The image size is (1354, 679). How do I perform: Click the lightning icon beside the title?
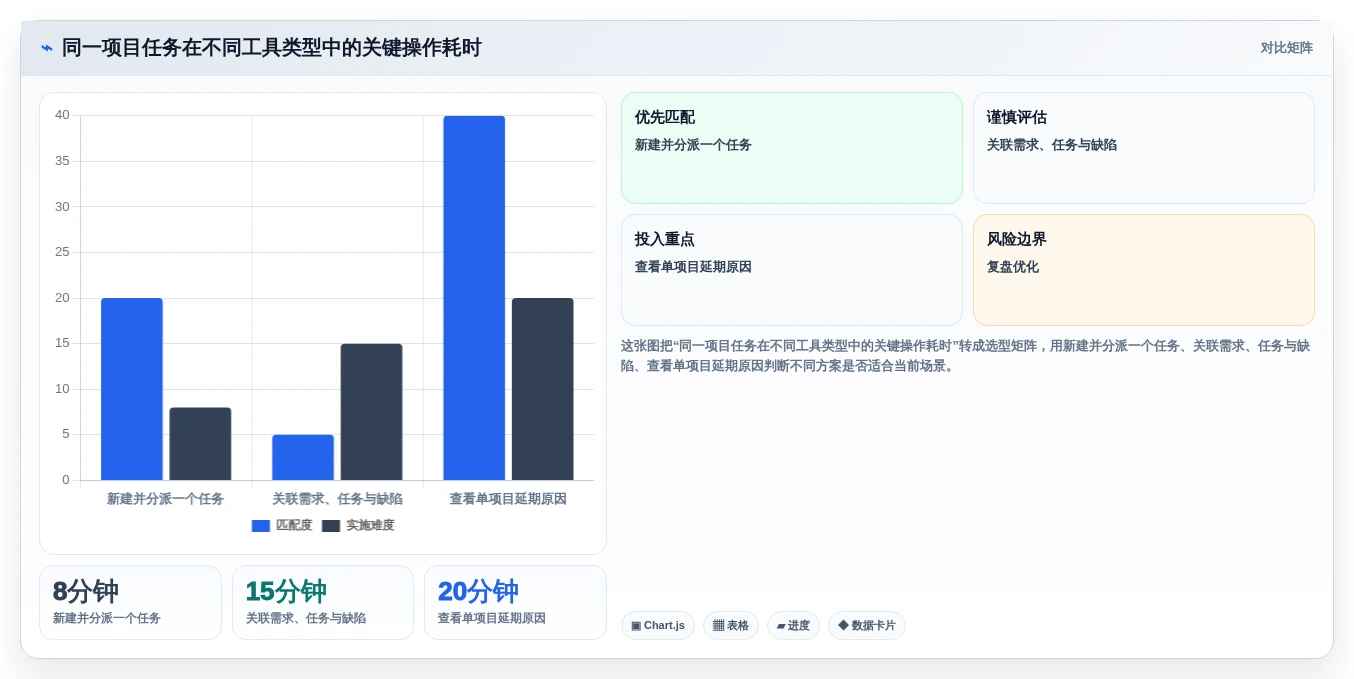pos(47,48)
